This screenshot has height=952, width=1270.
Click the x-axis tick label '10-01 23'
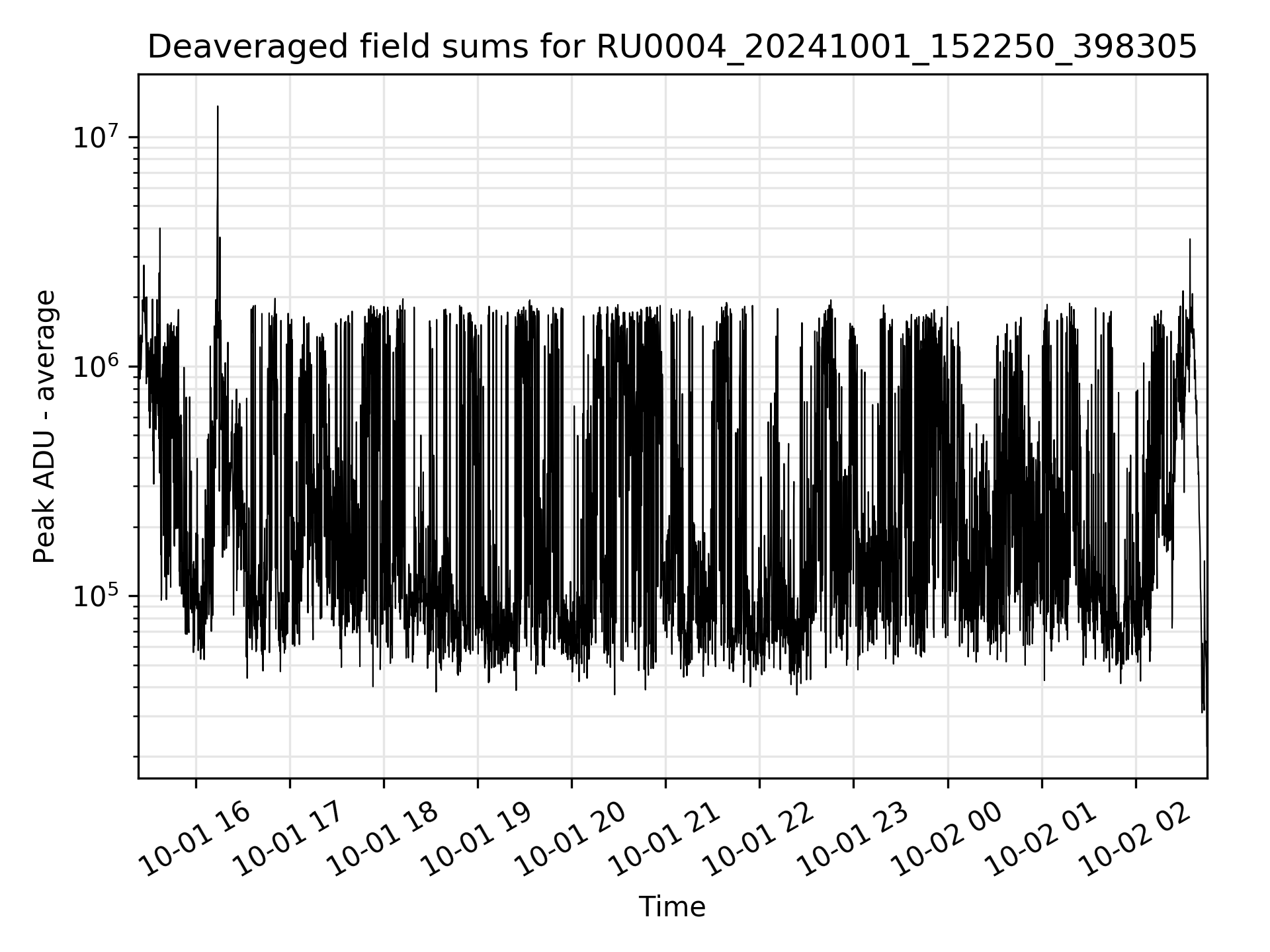click(853, 840)
